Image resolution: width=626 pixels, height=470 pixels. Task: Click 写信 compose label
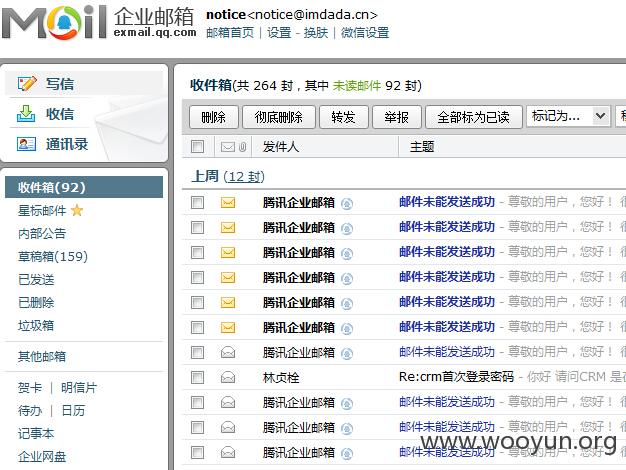[x=60, y=84]
